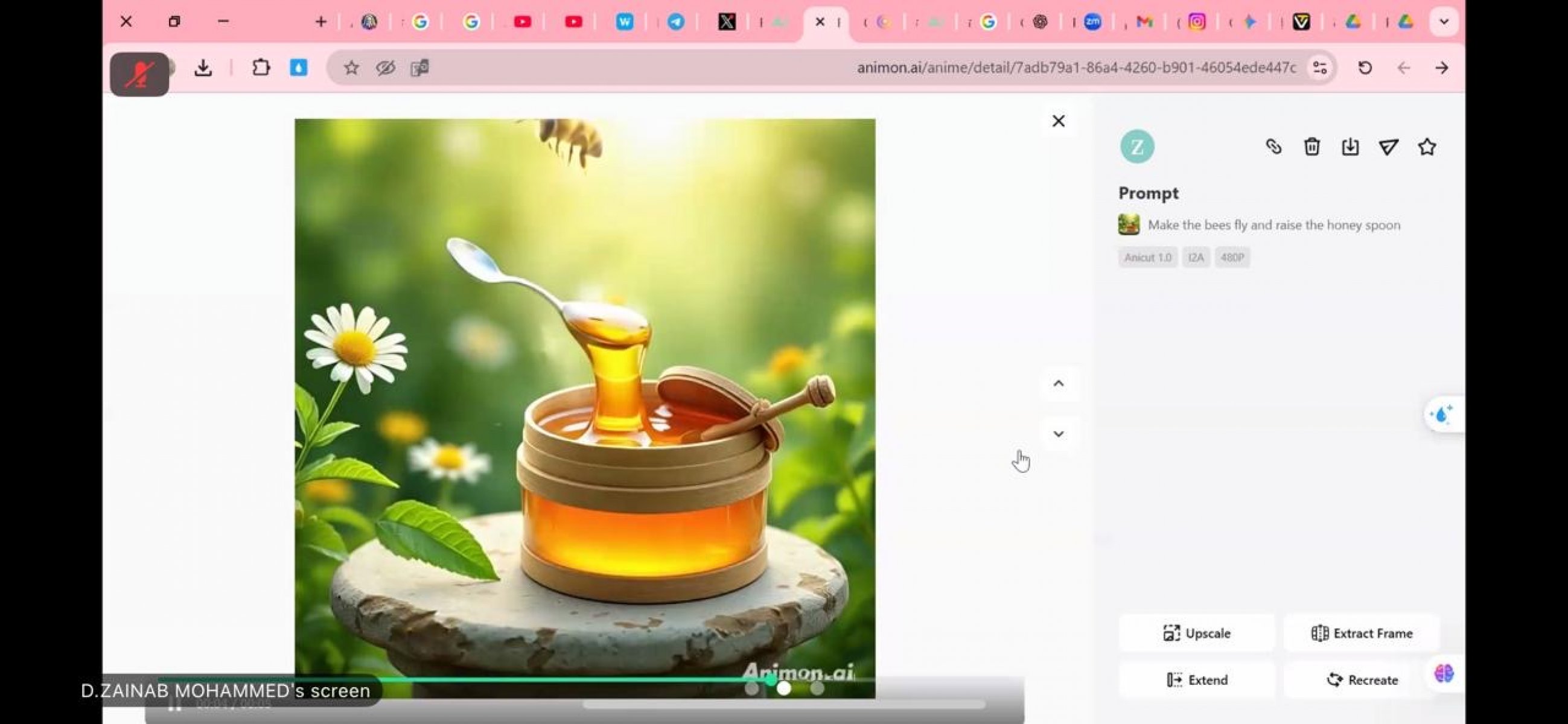Screen dimensions: 1568x724
Task: Expand the tab list dropdown arrow
Action: pos(1443,22)
